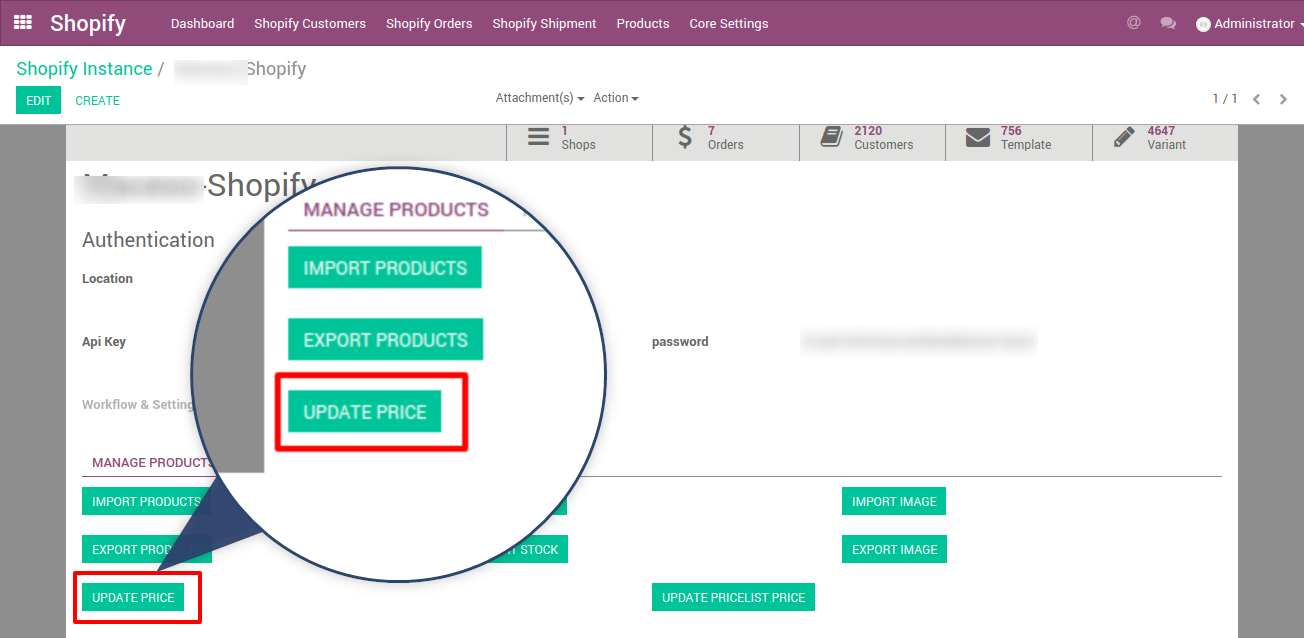Click the EXPORT IMAGE button
This screenshot has width=1304, height=638.
point(894,549)
